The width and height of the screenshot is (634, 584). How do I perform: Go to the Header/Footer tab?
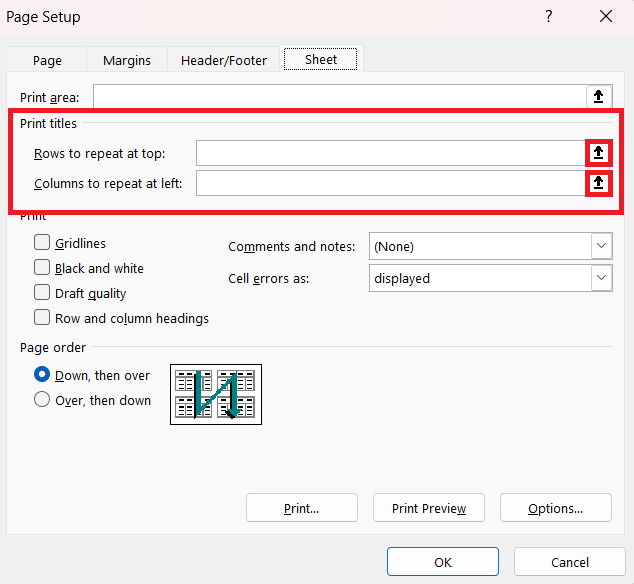pyautogui.click(x=224, y=60)
